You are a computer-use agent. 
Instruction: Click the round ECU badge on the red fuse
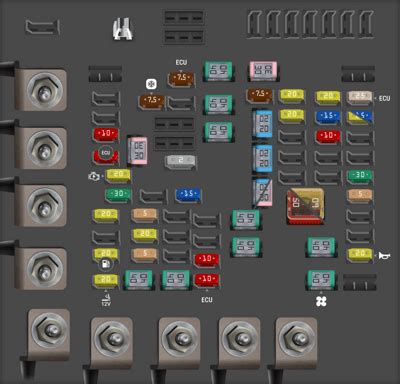(106, 153)
